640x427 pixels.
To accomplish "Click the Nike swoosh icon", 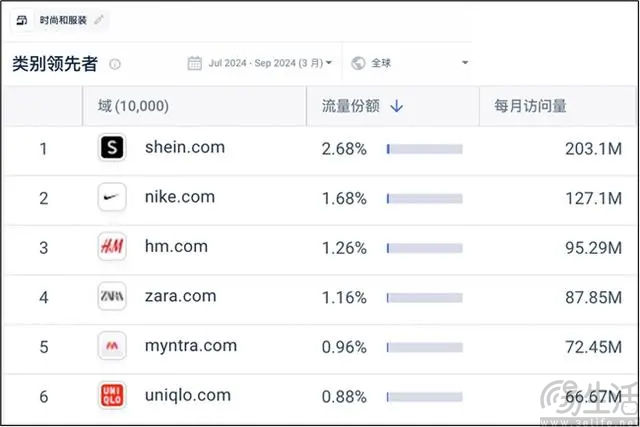I will pos(112,197).
